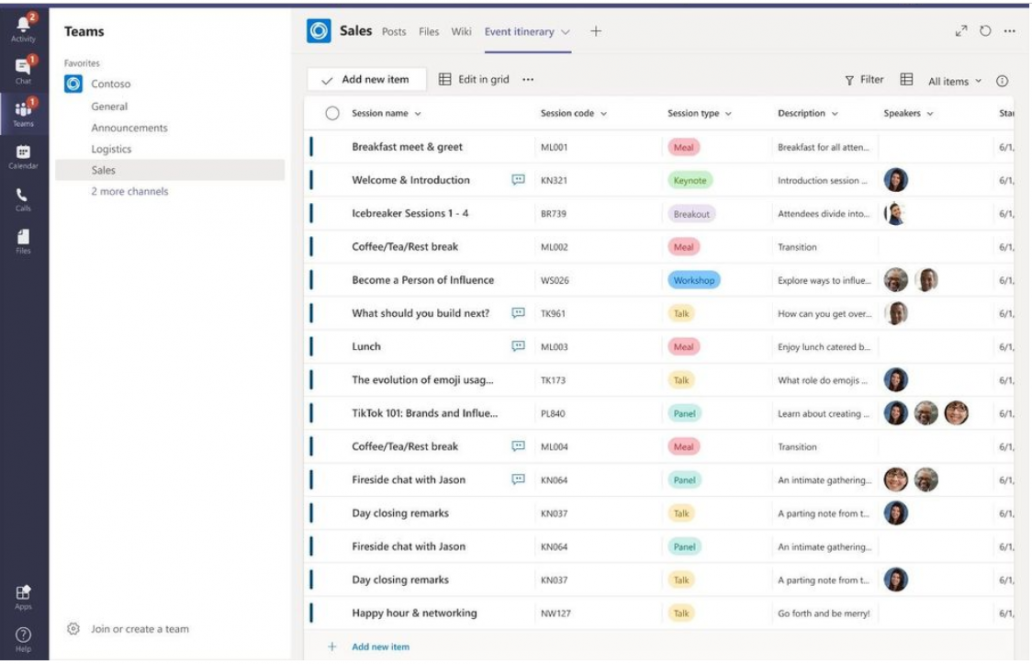Open the Logistics channel
1032x664 pixels.
point(111,149)
